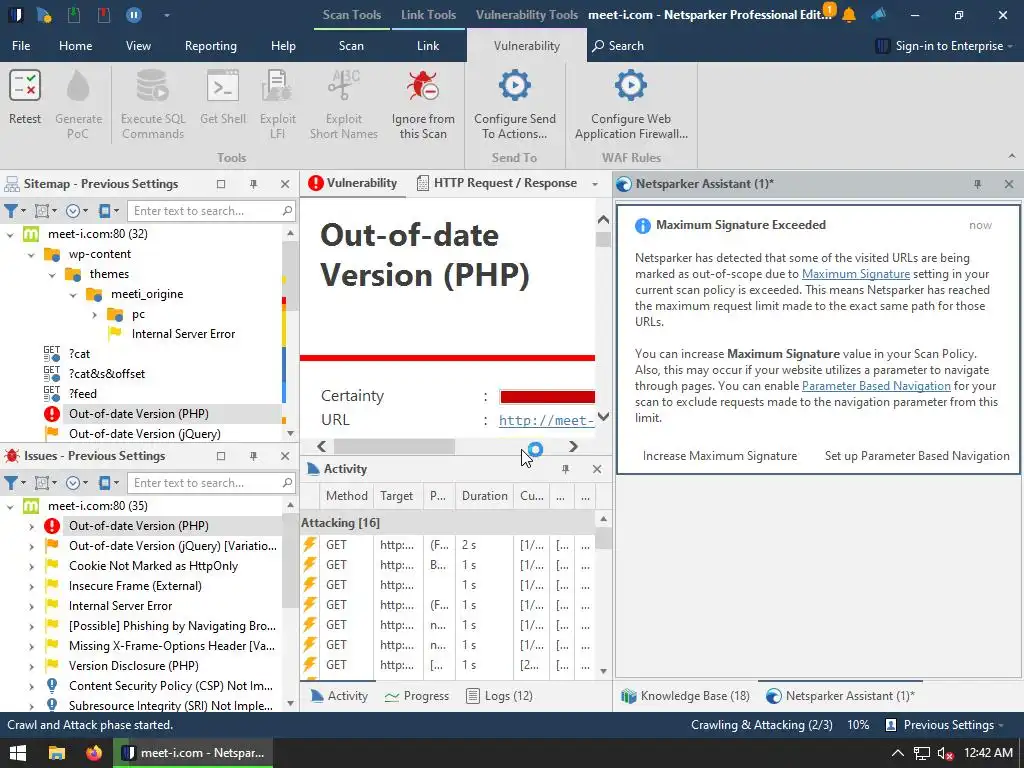Screen dimensions: 1024x768
Task: Switch to the Scan ribbon tab
Action: click(x=351, y=46)
